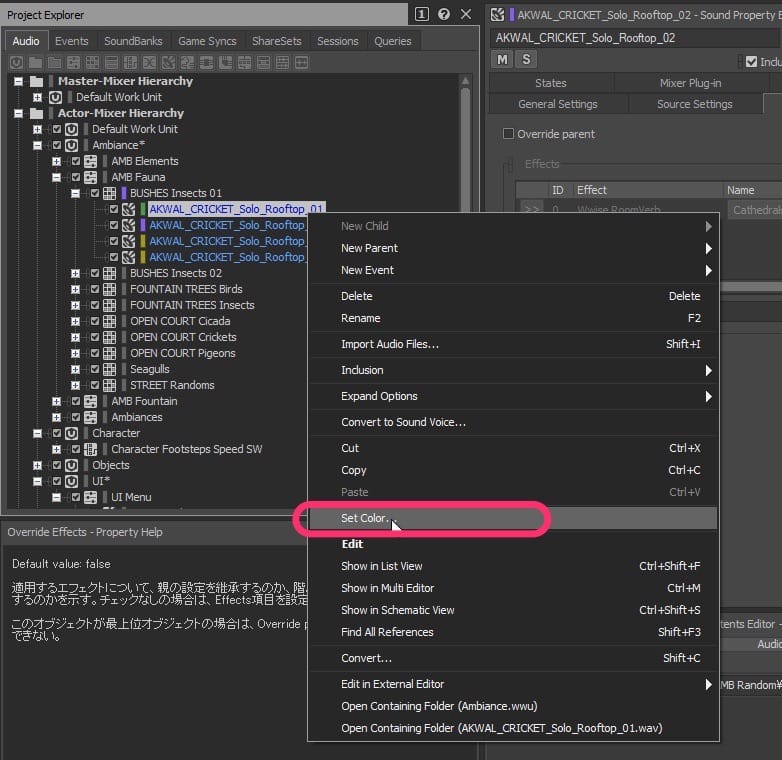Uncheck the AMB Fauna inclusion checkbox

(x=76, y=177)
